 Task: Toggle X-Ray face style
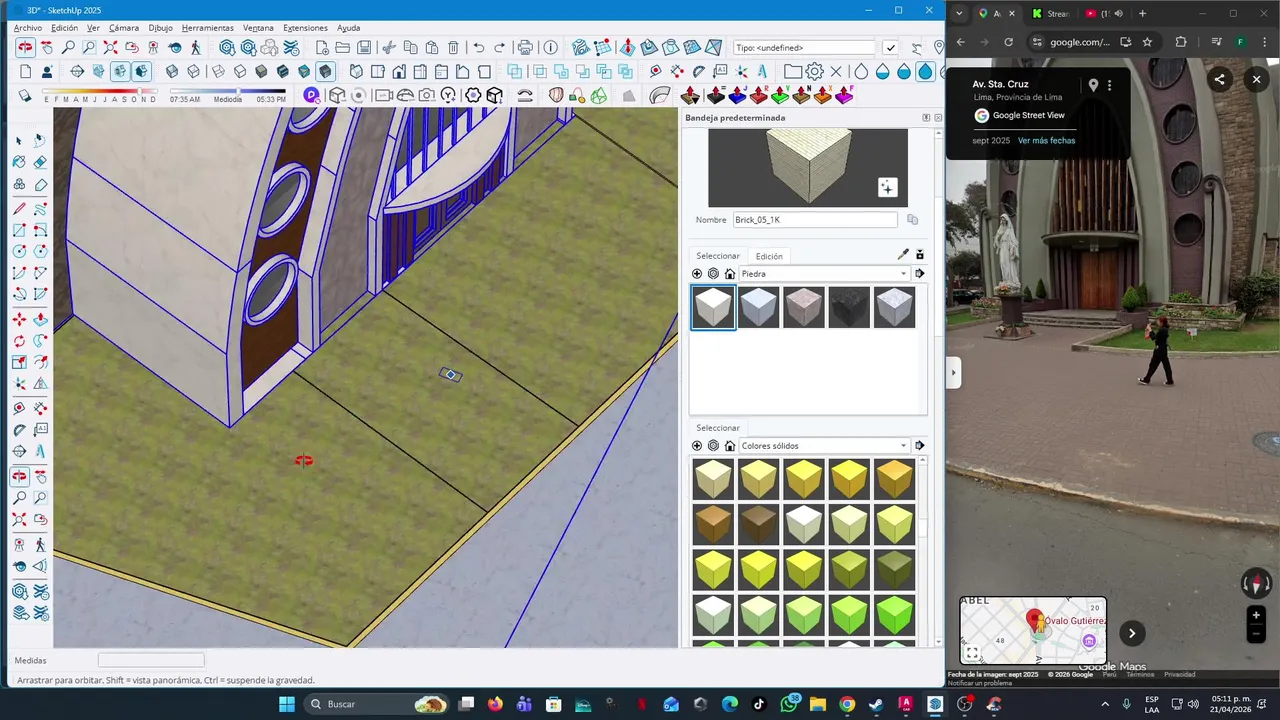[172, 72]
